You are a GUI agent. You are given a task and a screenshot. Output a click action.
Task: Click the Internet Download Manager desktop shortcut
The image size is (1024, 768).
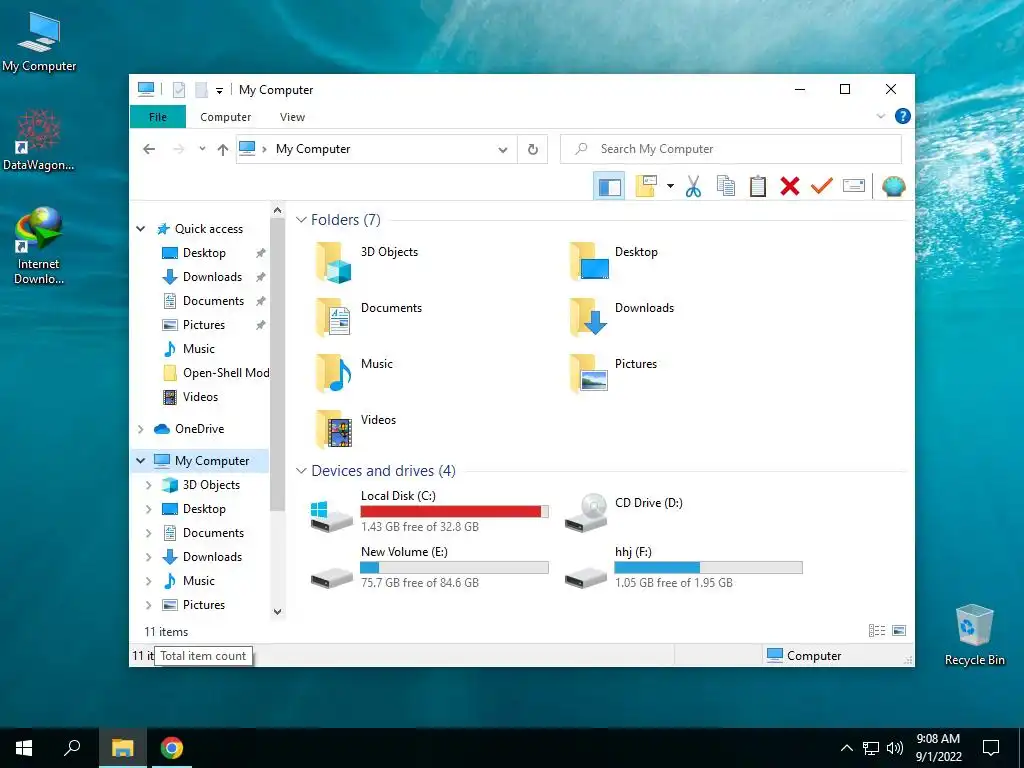[x=39, y=246]
